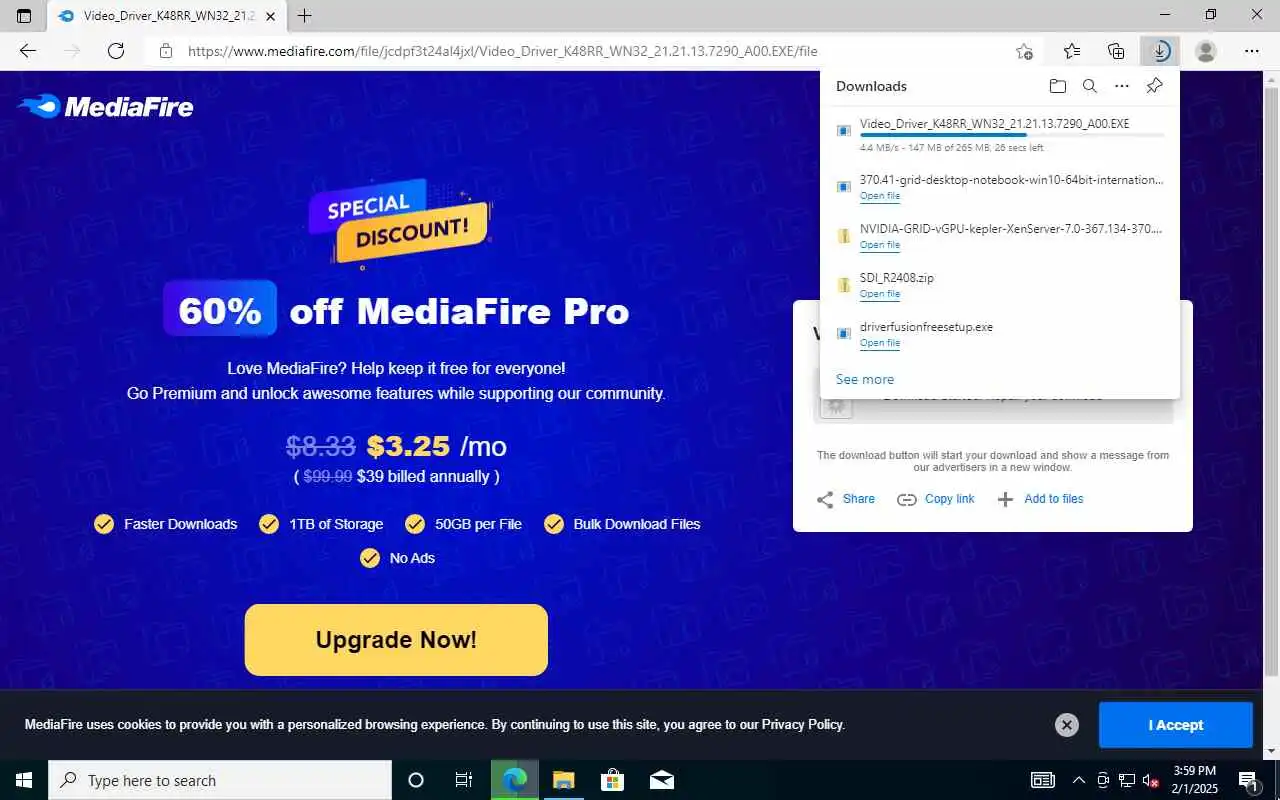Screen dimensions: 1280x800
Task: Accept MediaFire cookies with I Accept
Action: [x=1175, y=725]
